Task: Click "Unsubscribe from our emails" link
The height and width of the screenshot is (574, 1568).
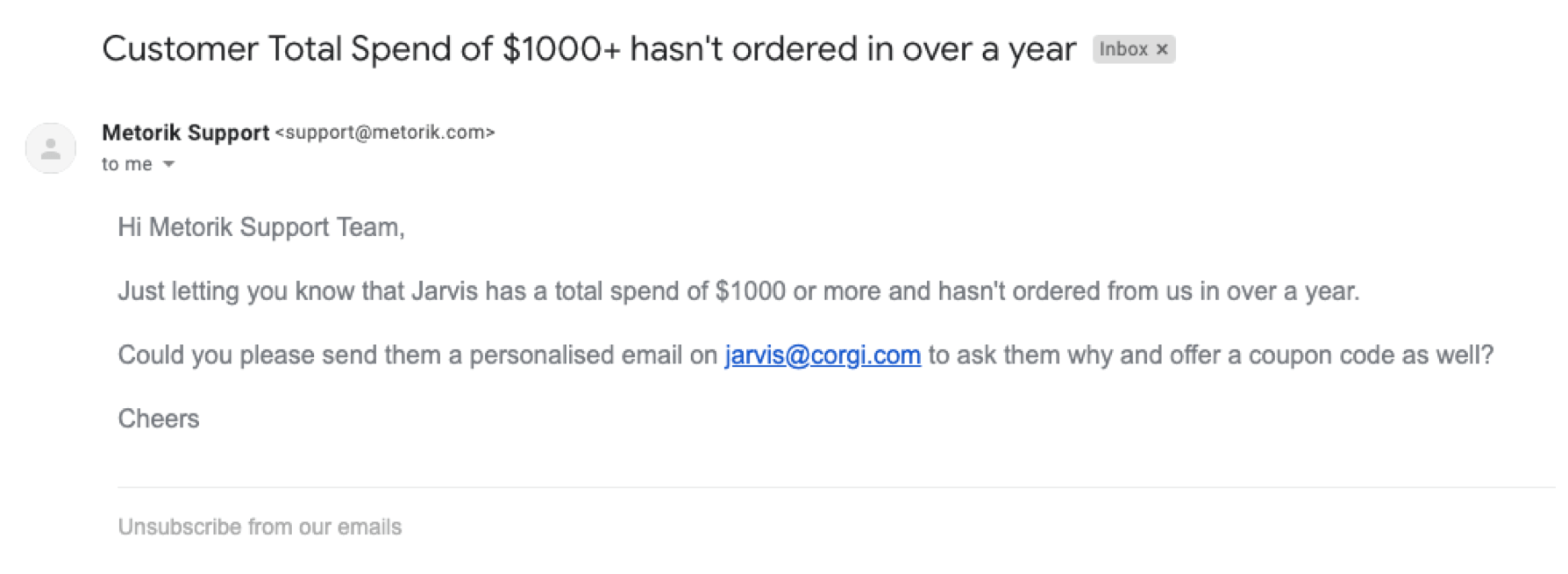Action: (260, 527)
